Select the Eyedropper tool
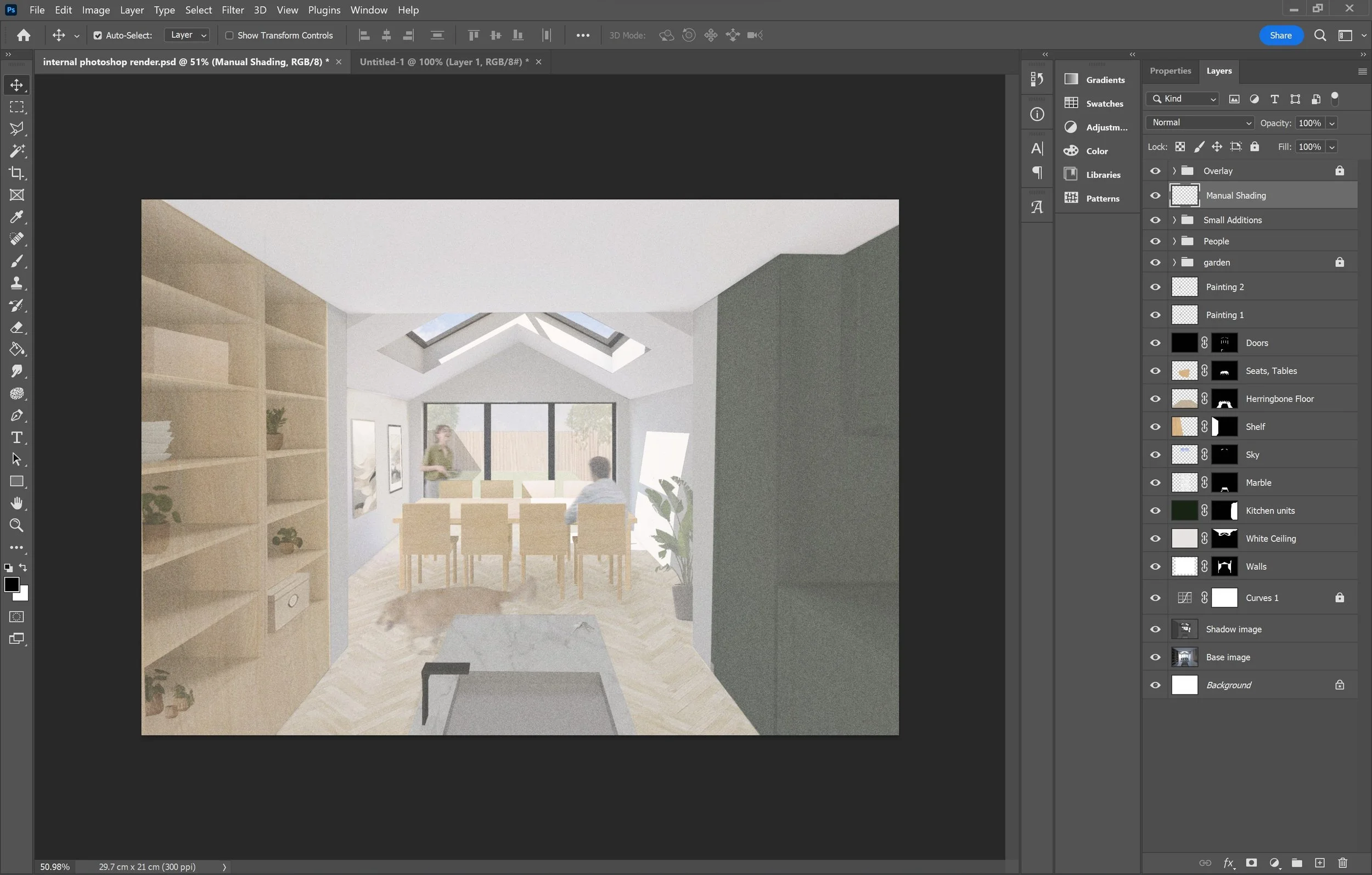1372x875 pixels. click(x=16, y=217)
